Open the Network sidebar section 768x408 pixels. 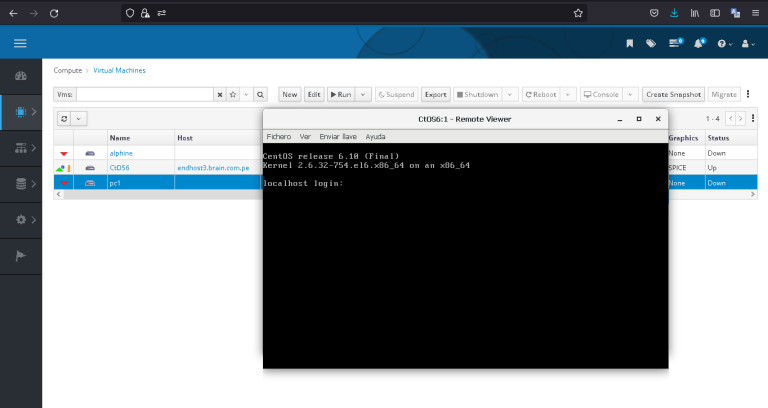[20, 148]
